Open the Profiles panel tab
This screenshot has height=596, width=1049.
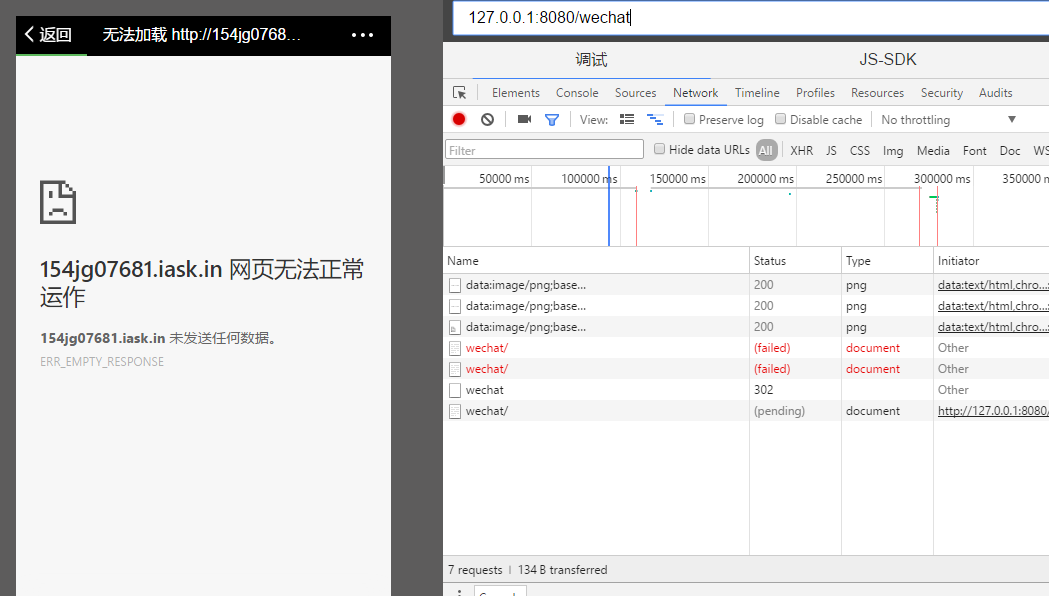click(816, 93)
